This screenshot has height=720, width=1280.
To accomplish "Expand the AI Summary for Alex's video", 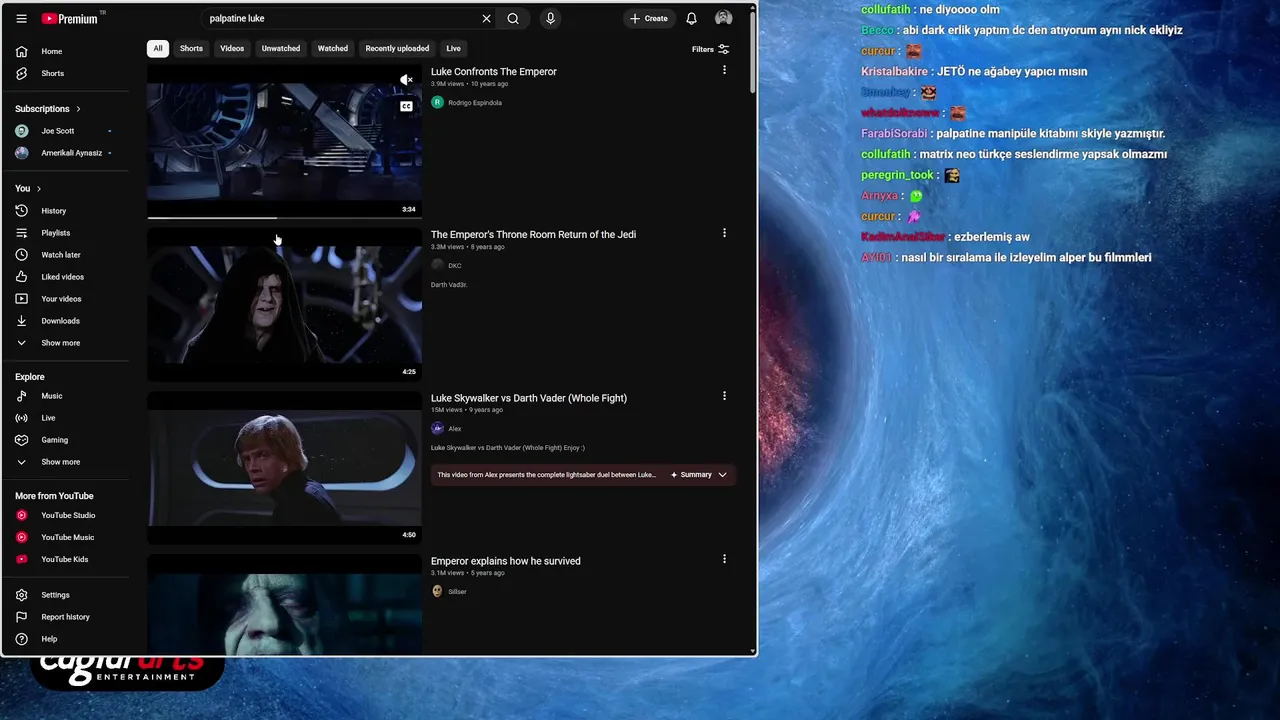I will [699, 475].
